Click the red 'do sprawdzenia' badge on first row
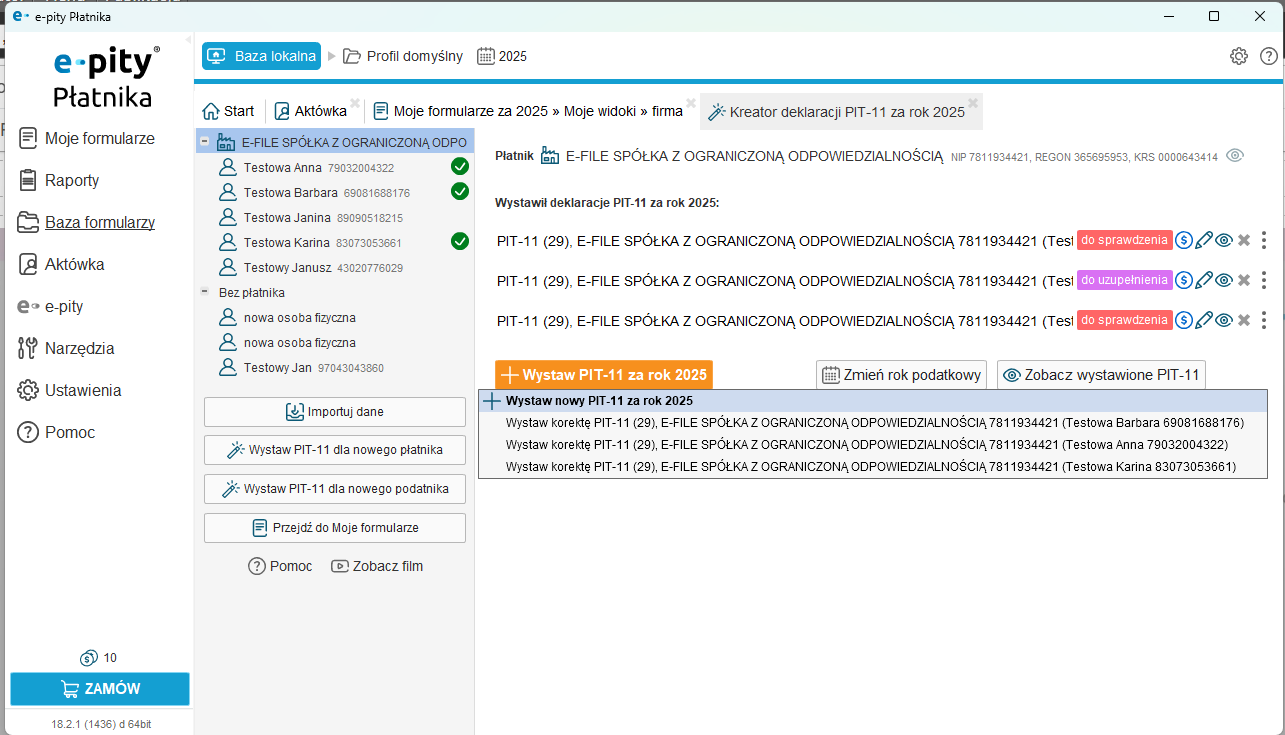1285x735 pixels. [1124, 240]
